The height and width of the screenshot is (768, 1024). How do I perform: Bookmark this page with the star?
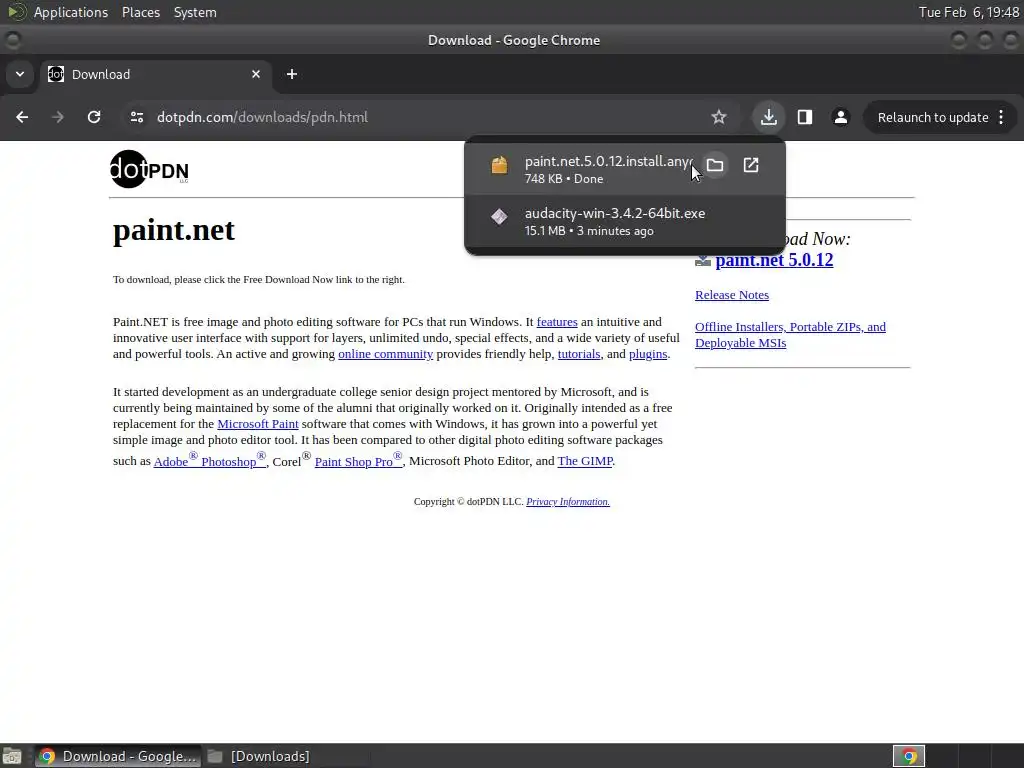point(719,117)
